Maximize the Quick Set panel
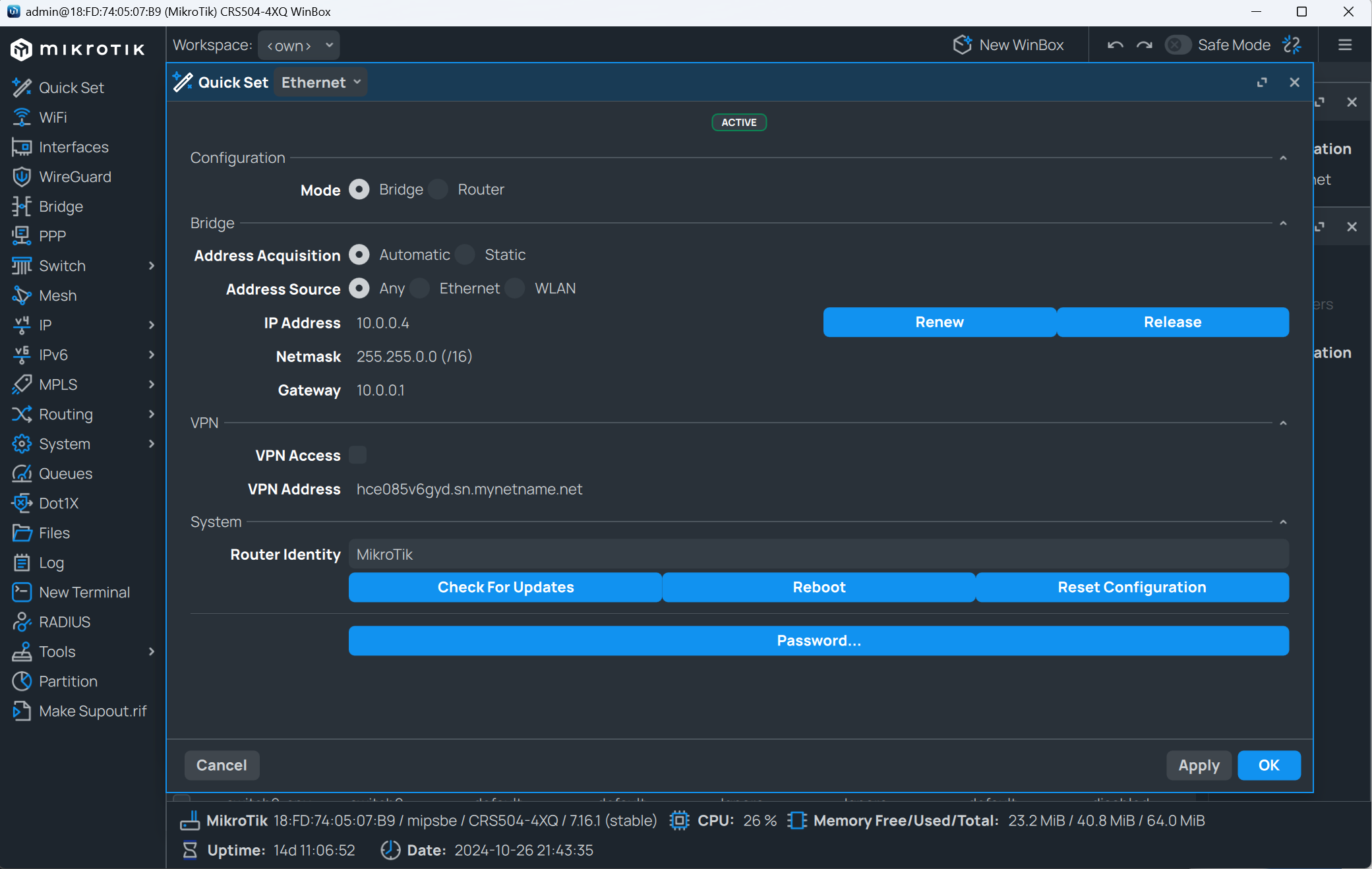The image size is (1372, 869). pos(1262,82)
